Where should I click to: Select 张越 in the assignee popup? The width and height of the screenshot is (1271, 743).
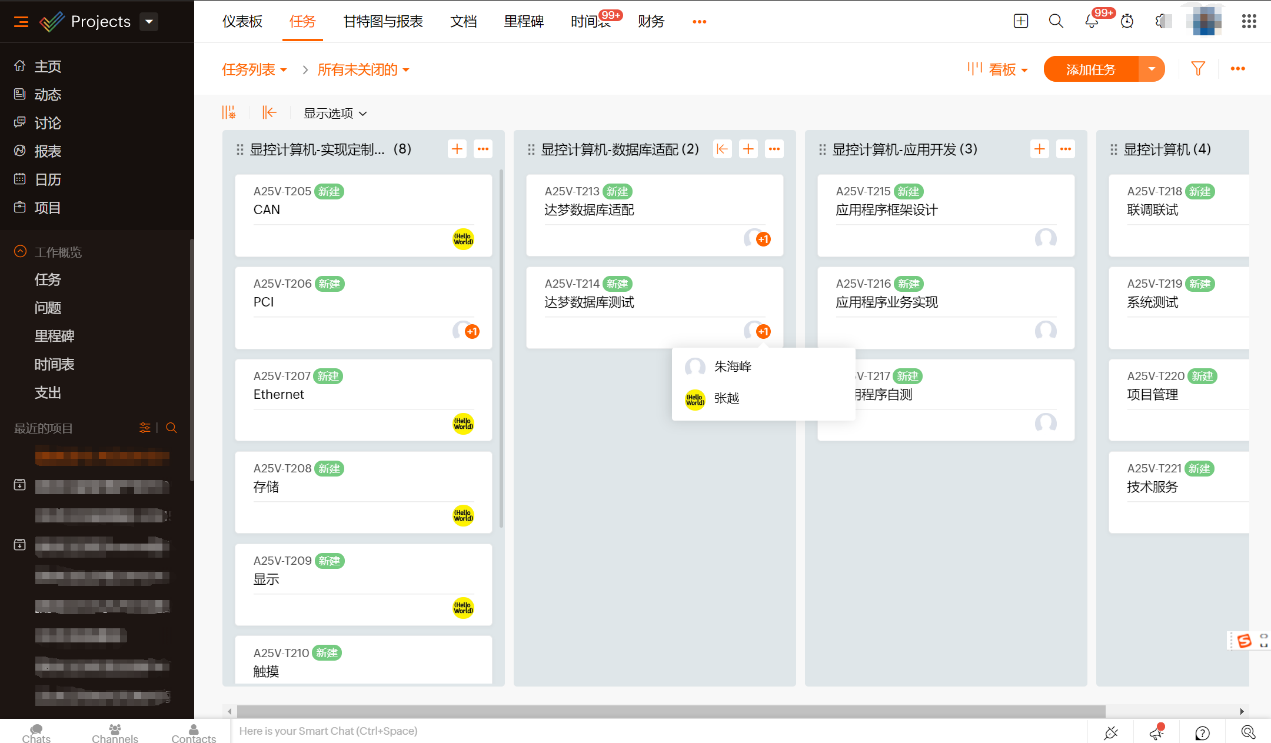point(764,398)
